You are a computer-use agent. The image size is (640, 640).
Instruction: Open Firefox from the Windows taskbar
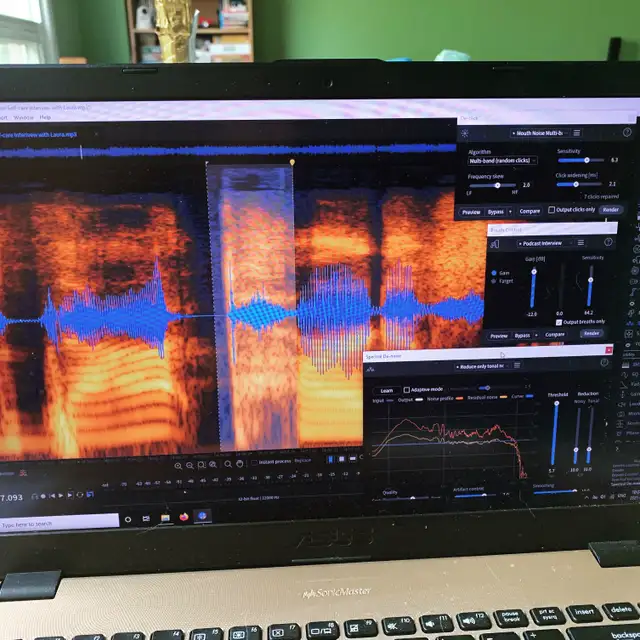tap(184, 517)
